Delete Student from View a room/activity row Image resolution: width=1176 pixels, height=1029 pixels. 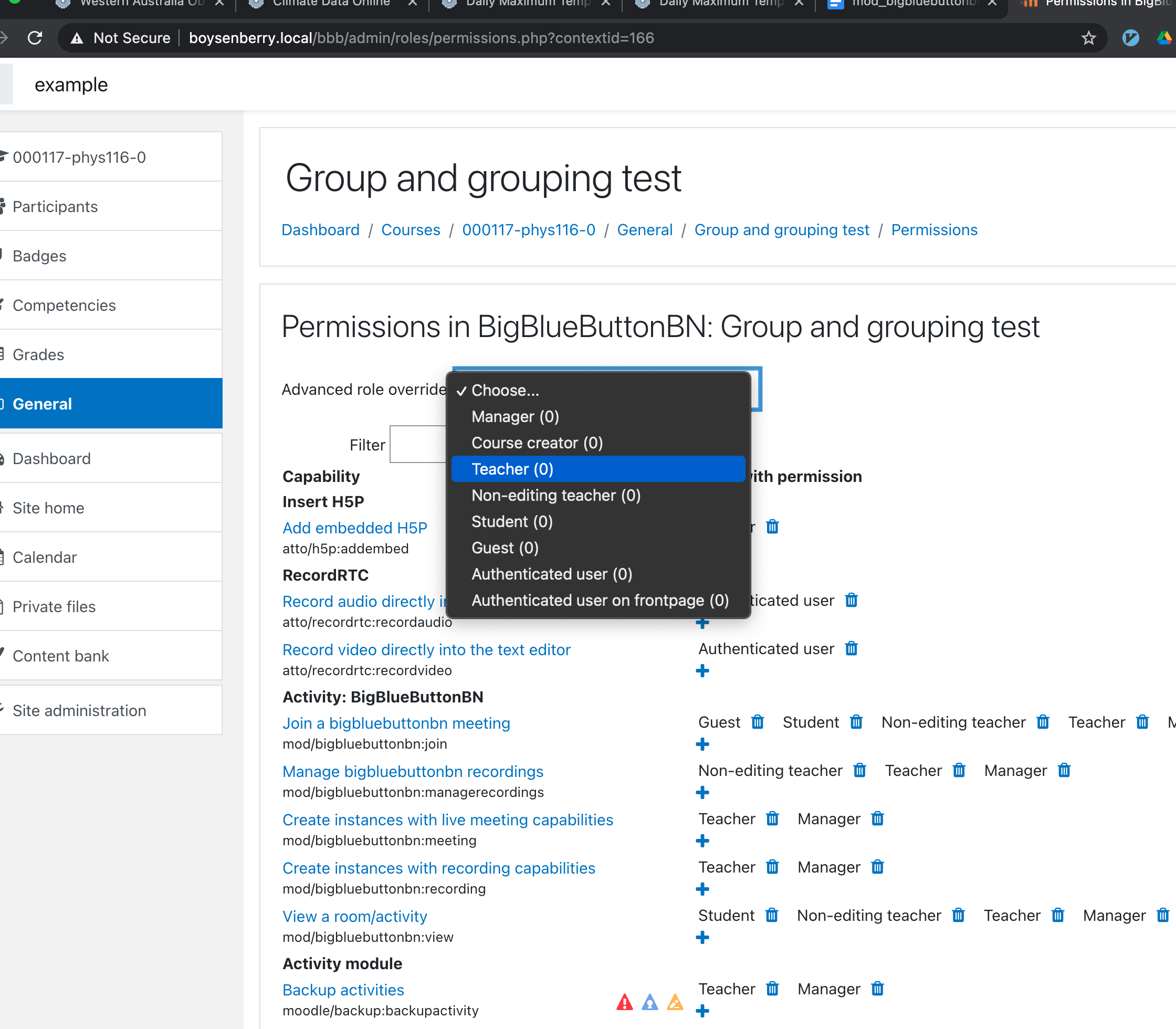772,915
